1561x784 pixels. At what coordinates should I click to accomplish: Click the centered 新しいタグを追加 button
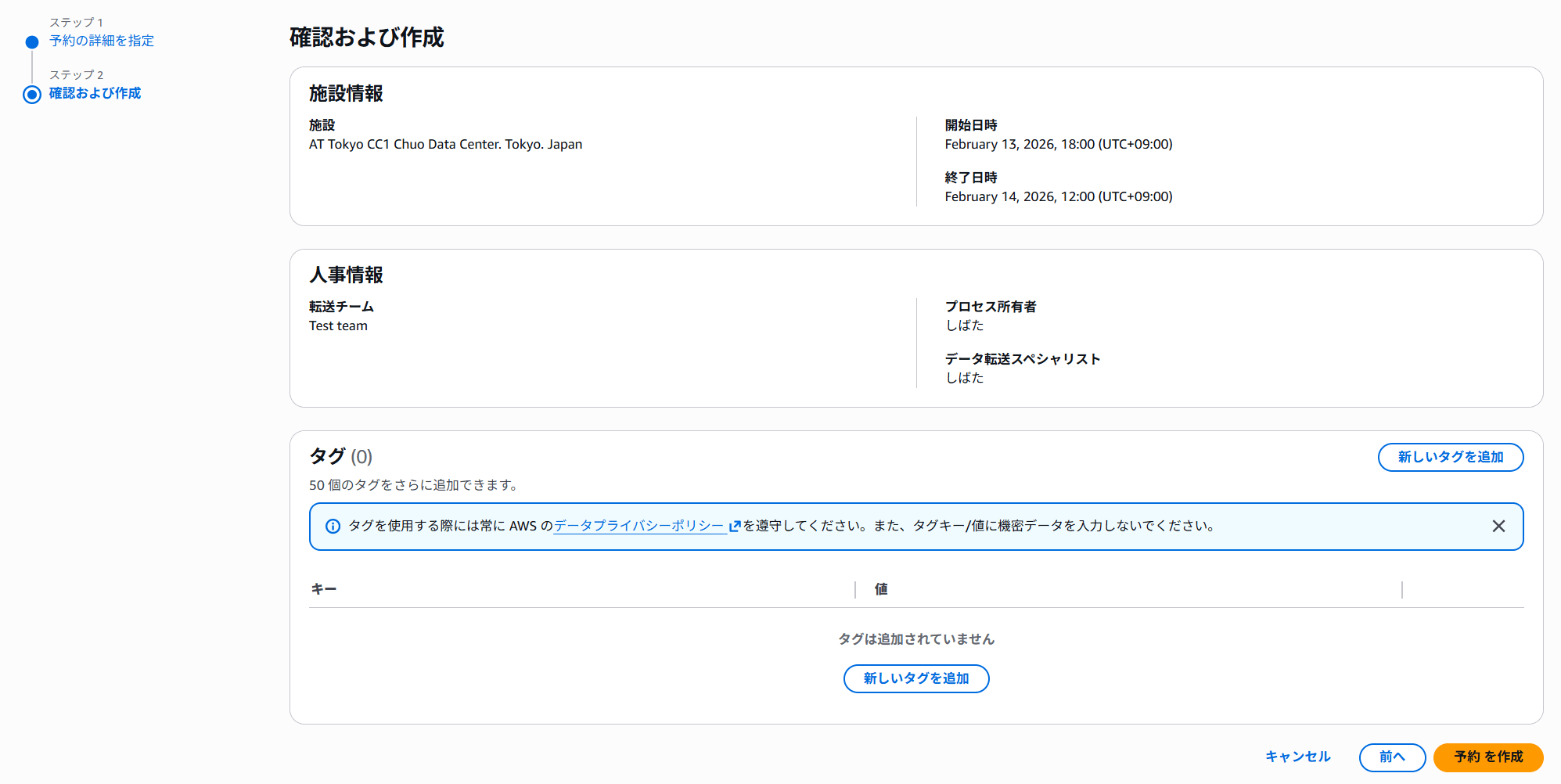(x=915, y=678)
